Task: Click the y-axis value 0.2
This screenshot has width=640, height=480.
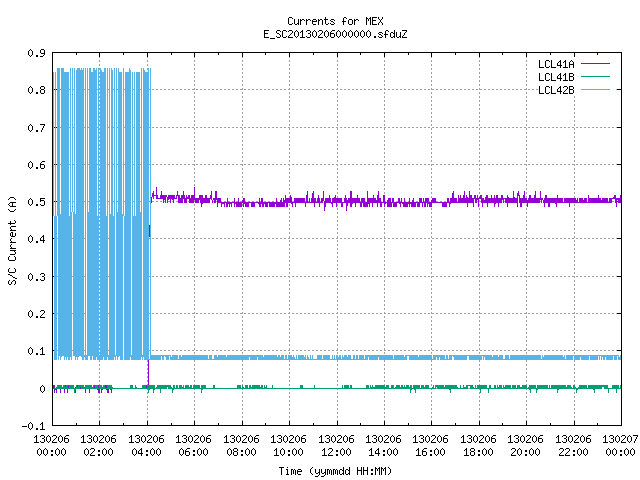Action: tap(36, 314)
